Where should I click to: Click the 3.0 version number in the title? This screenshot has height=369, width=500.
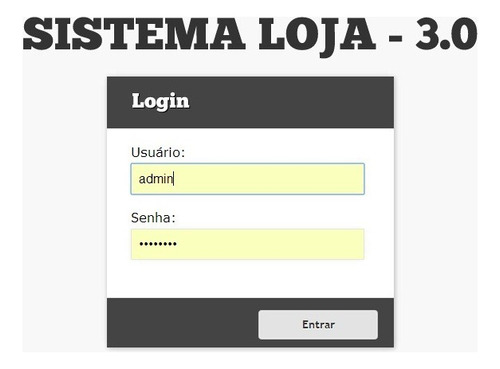pos(446,34)
